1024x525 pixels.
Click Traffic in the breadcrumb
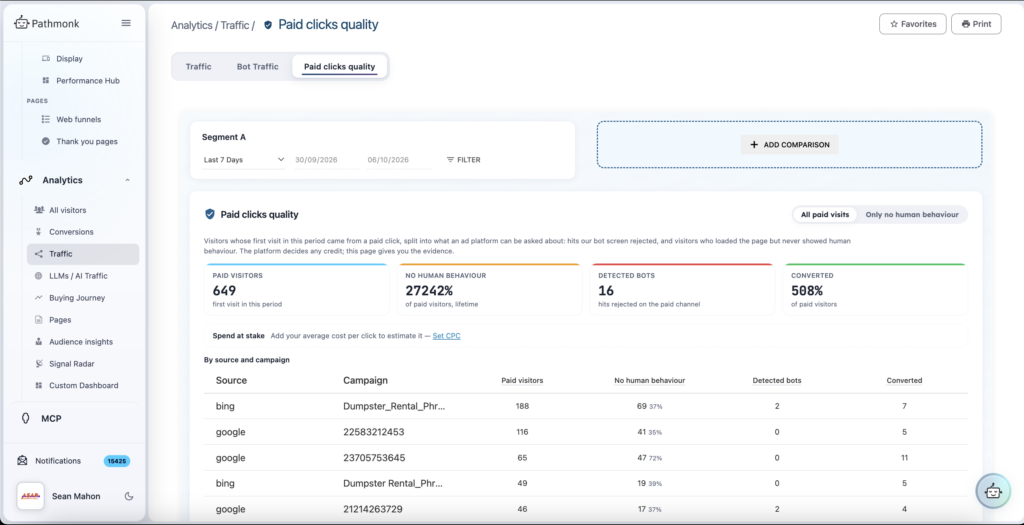point(234,25)
